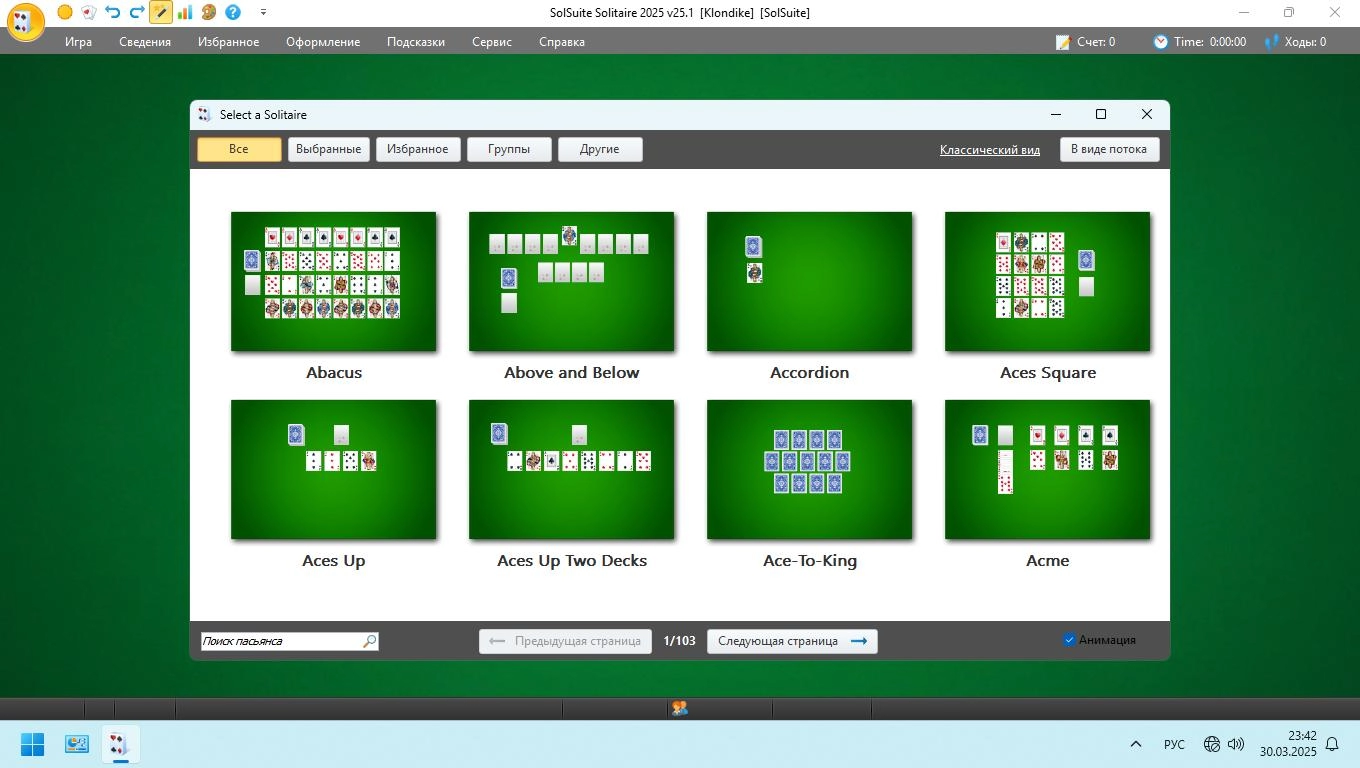
Task: Select the Accordion solitaire thumbnail
Action: tap(809, 282)
